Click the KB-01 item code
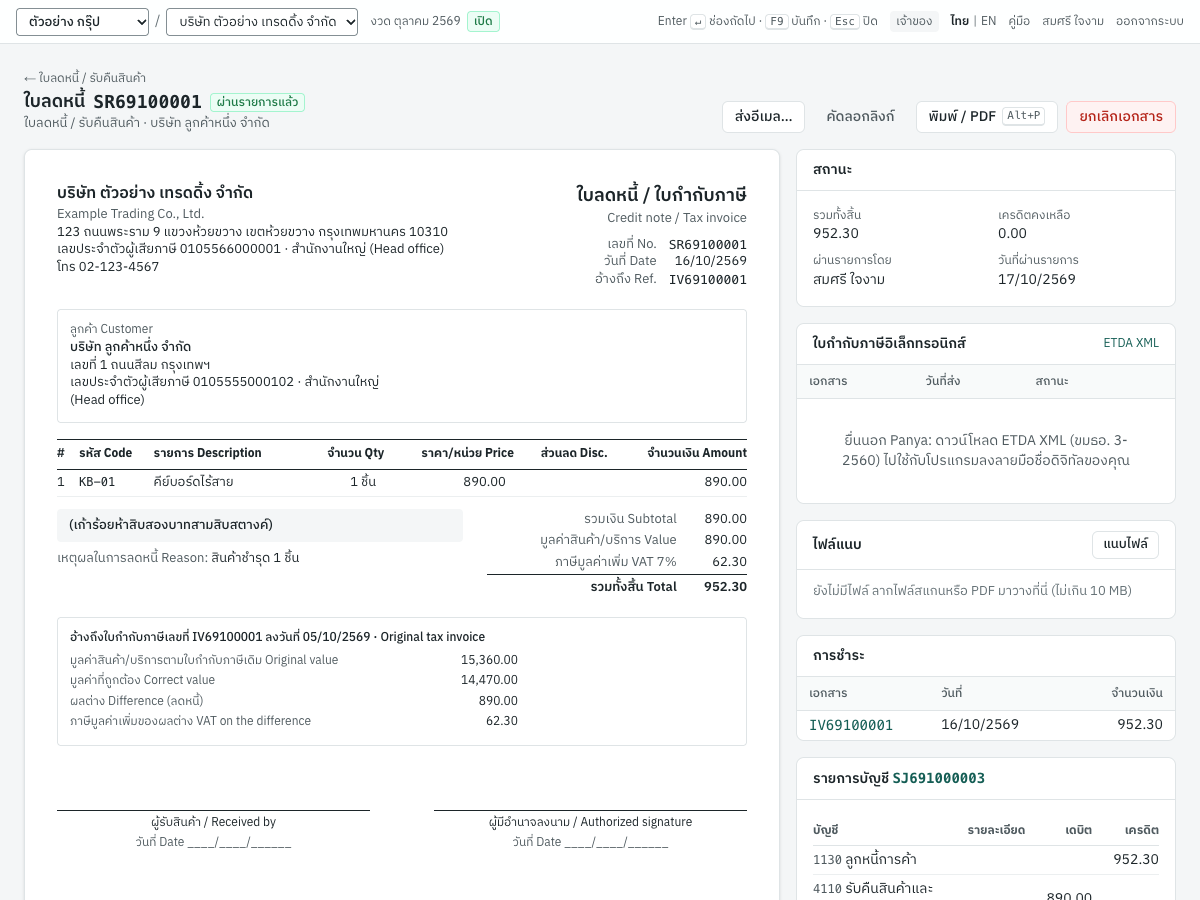The width and height of the screenshot is (1200, 900). click(x=97, y=482)
